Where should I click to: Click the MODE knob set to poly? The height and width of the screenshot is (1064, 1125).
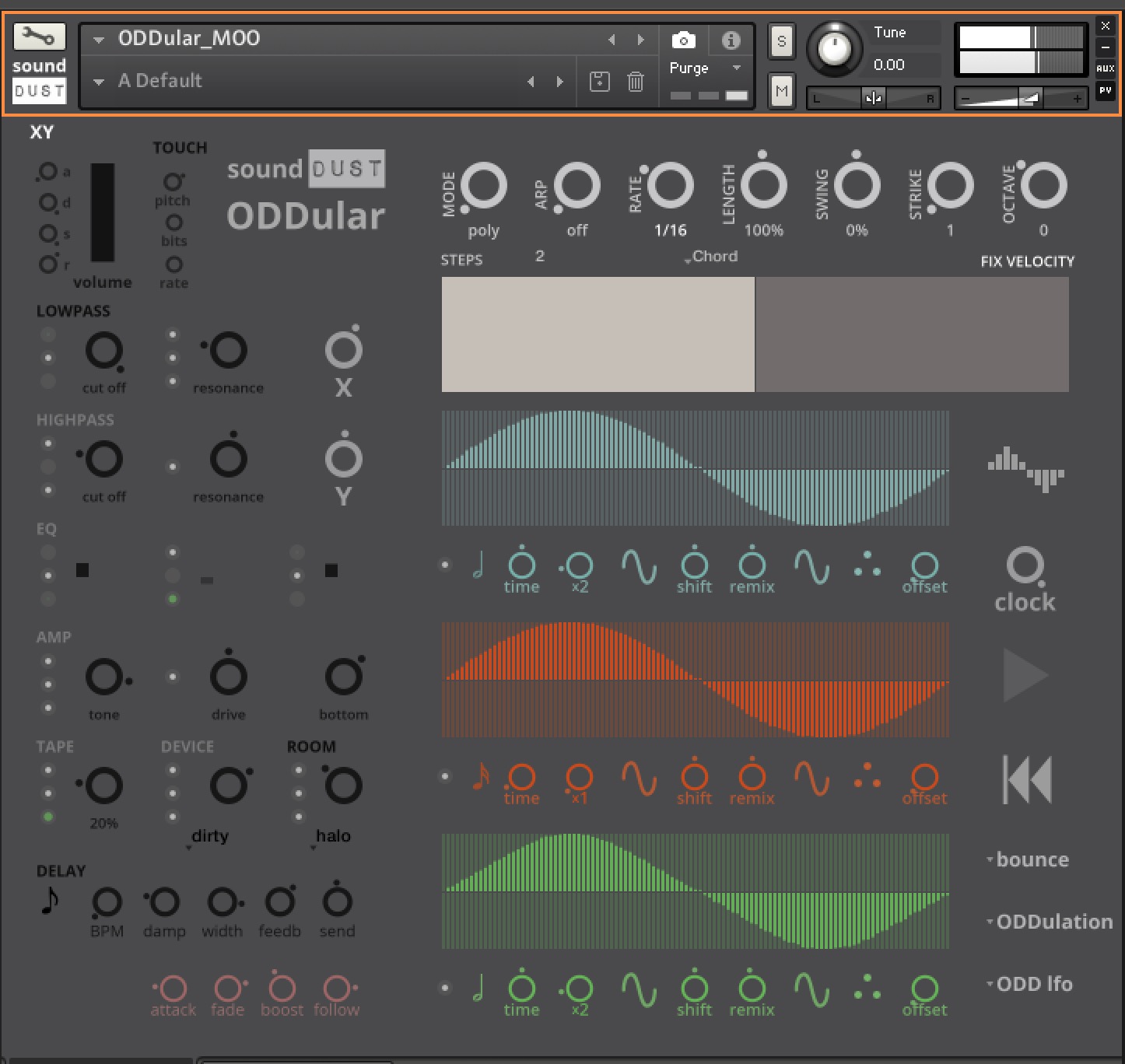pyautogui.click(x=483, y=186)
